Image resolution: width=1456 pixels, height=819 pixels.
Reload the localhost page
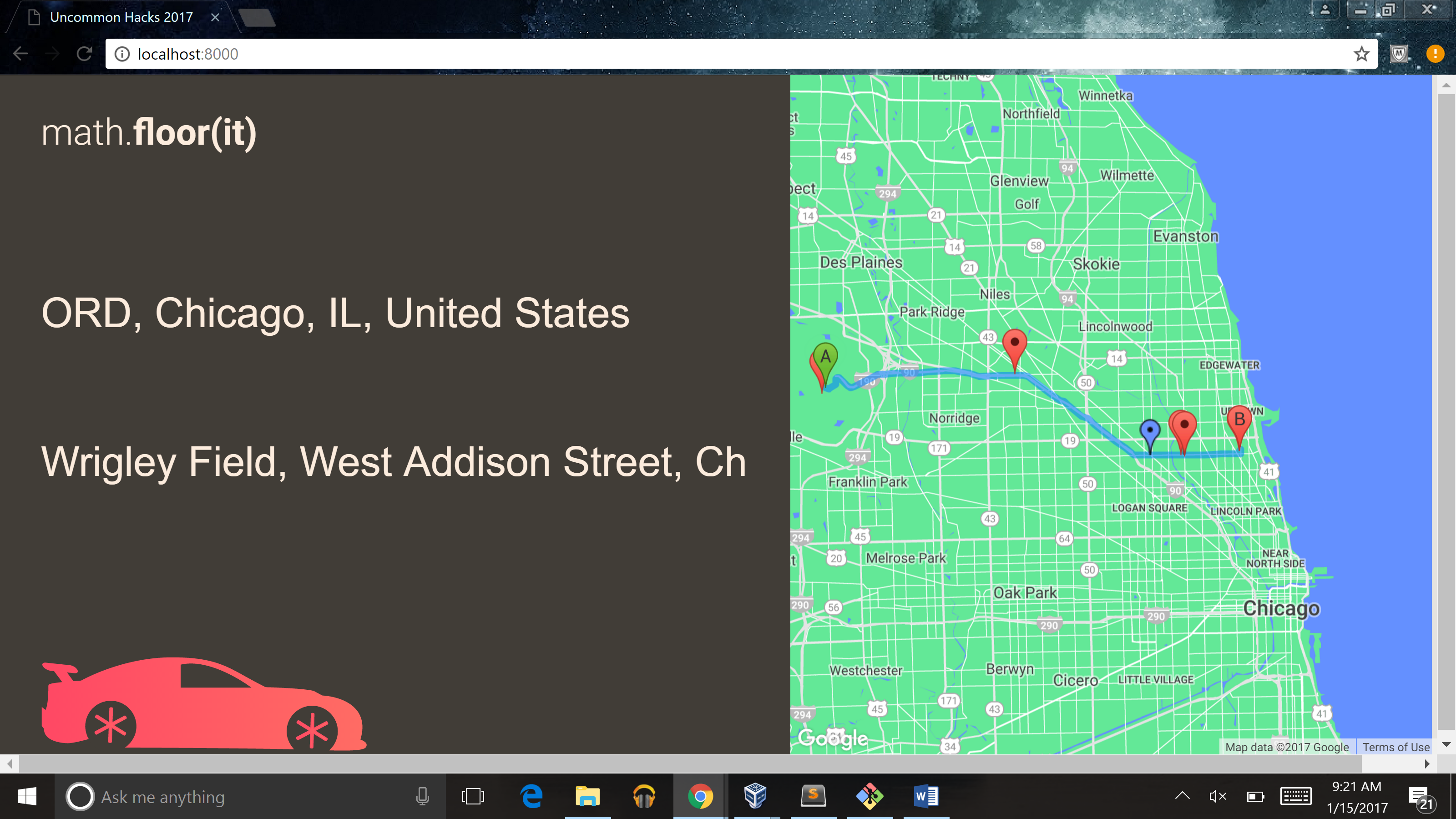pyautogui.click(x=84, y=54)
